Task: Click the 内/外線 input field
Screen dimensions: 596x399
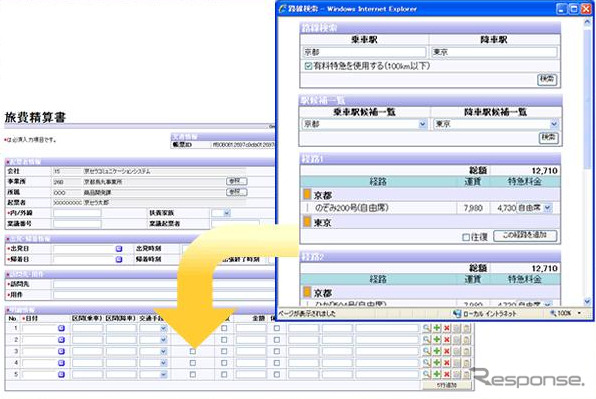Action: click(77, 213)
